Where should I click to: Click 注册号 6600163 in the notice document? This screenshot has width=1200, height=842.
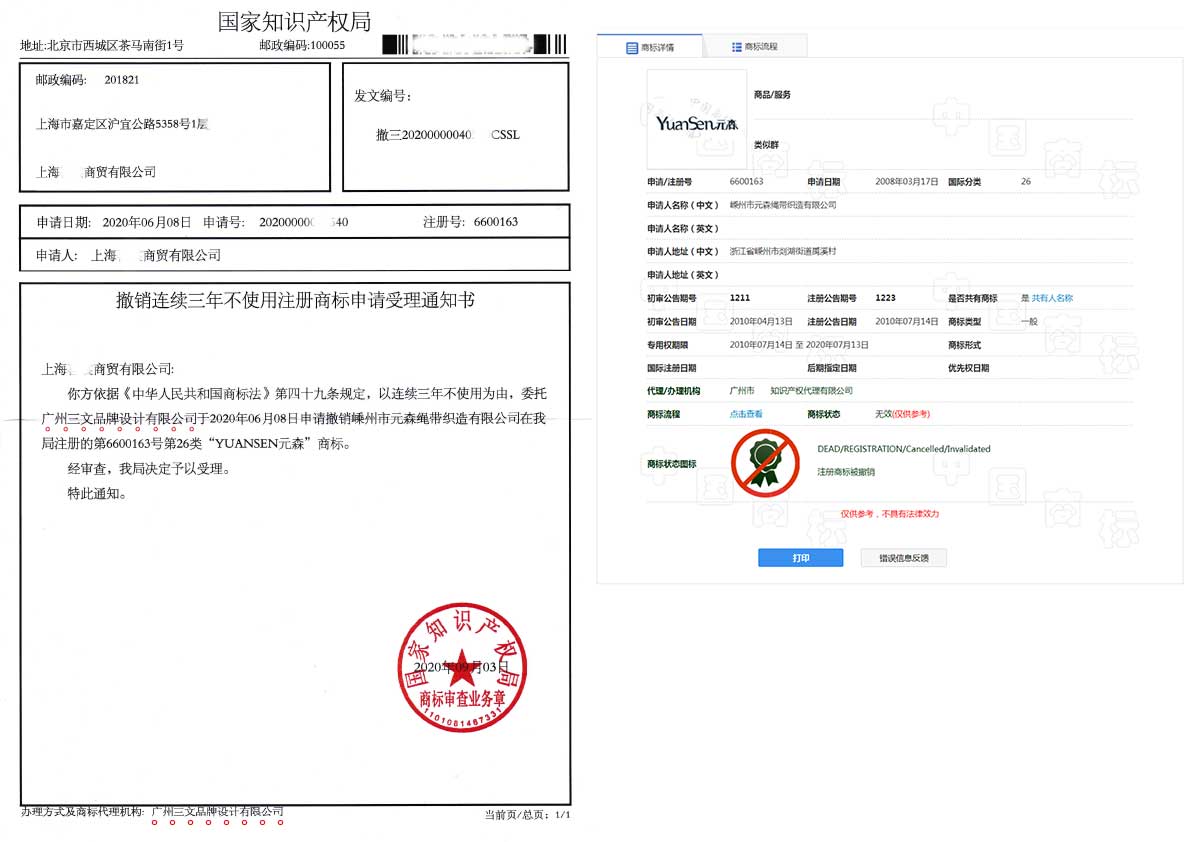[470, 222]
